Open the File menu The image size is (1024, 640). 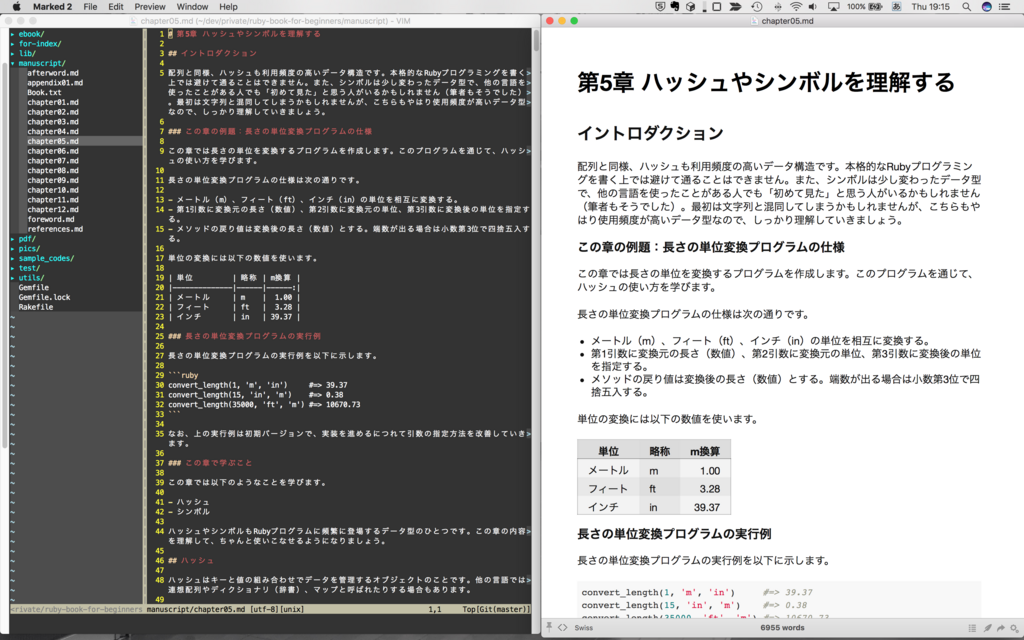pyautogui.click(x=90, y=7)
